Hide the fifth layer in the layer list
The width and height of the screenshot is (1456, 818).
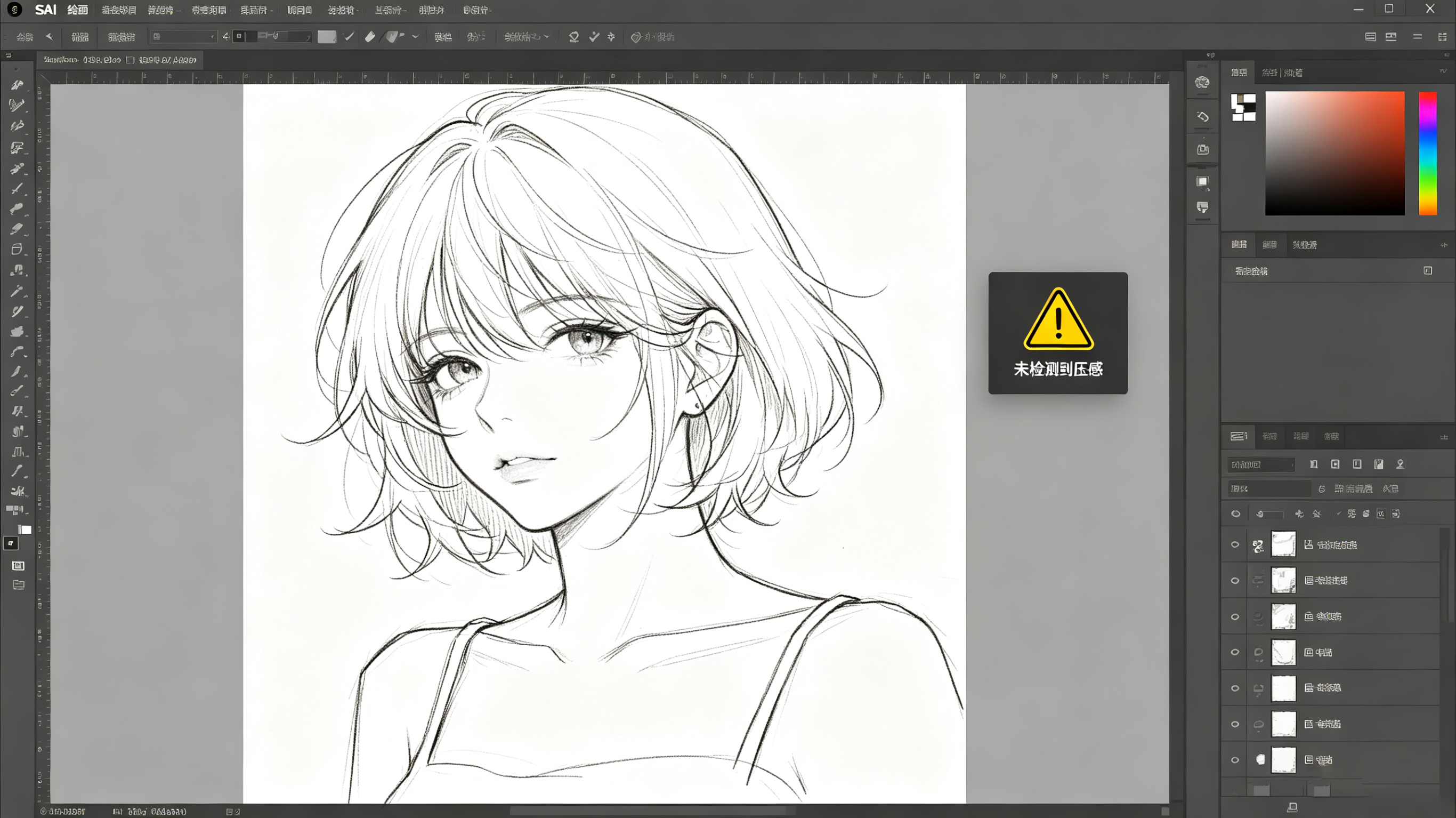pyautogui.click(x=1235, y=688)
